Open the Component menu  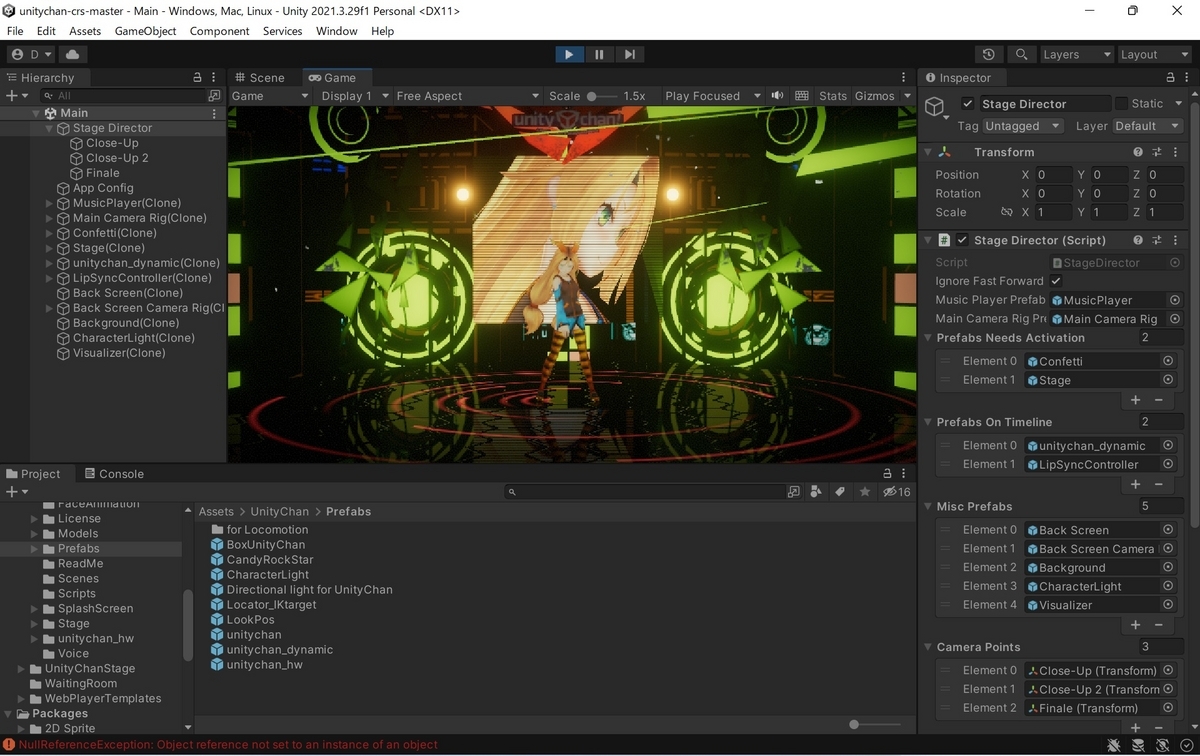(x=219, y=31)
